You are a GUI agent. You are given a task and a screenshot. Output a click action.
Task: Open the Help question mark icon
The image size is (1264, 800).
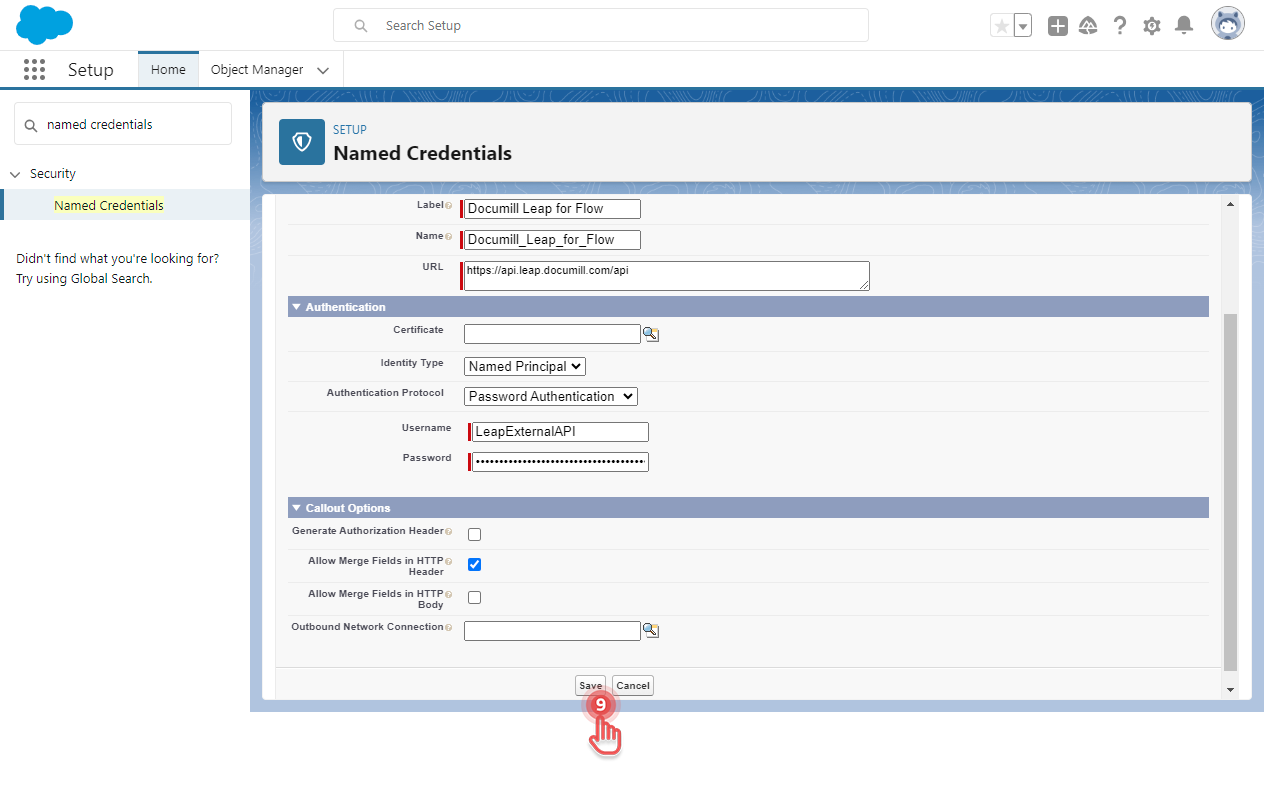1120,26
